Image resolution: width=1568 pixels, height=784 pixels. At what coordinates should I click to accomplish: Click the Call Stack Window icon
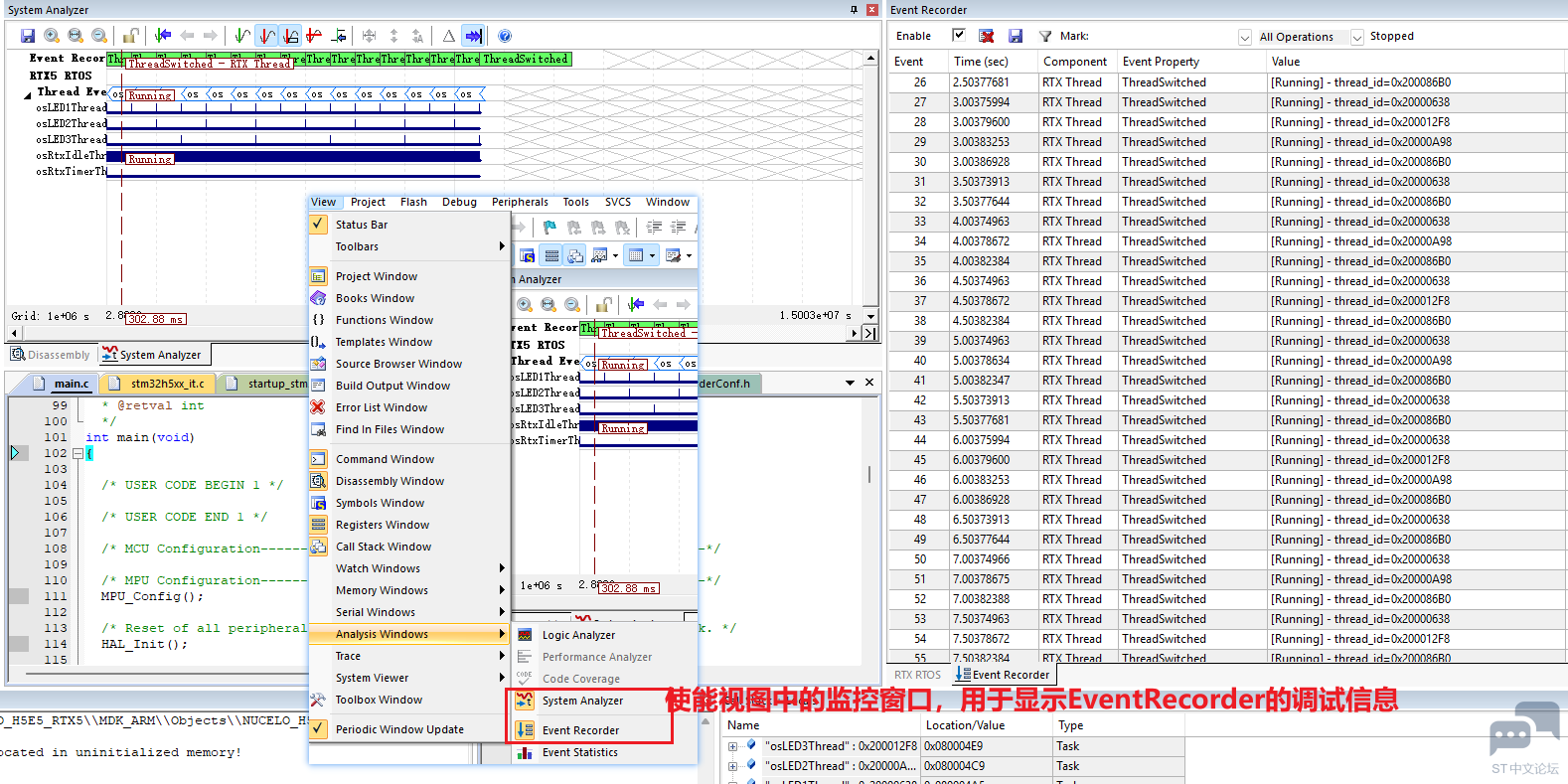[x=318, y=547]
